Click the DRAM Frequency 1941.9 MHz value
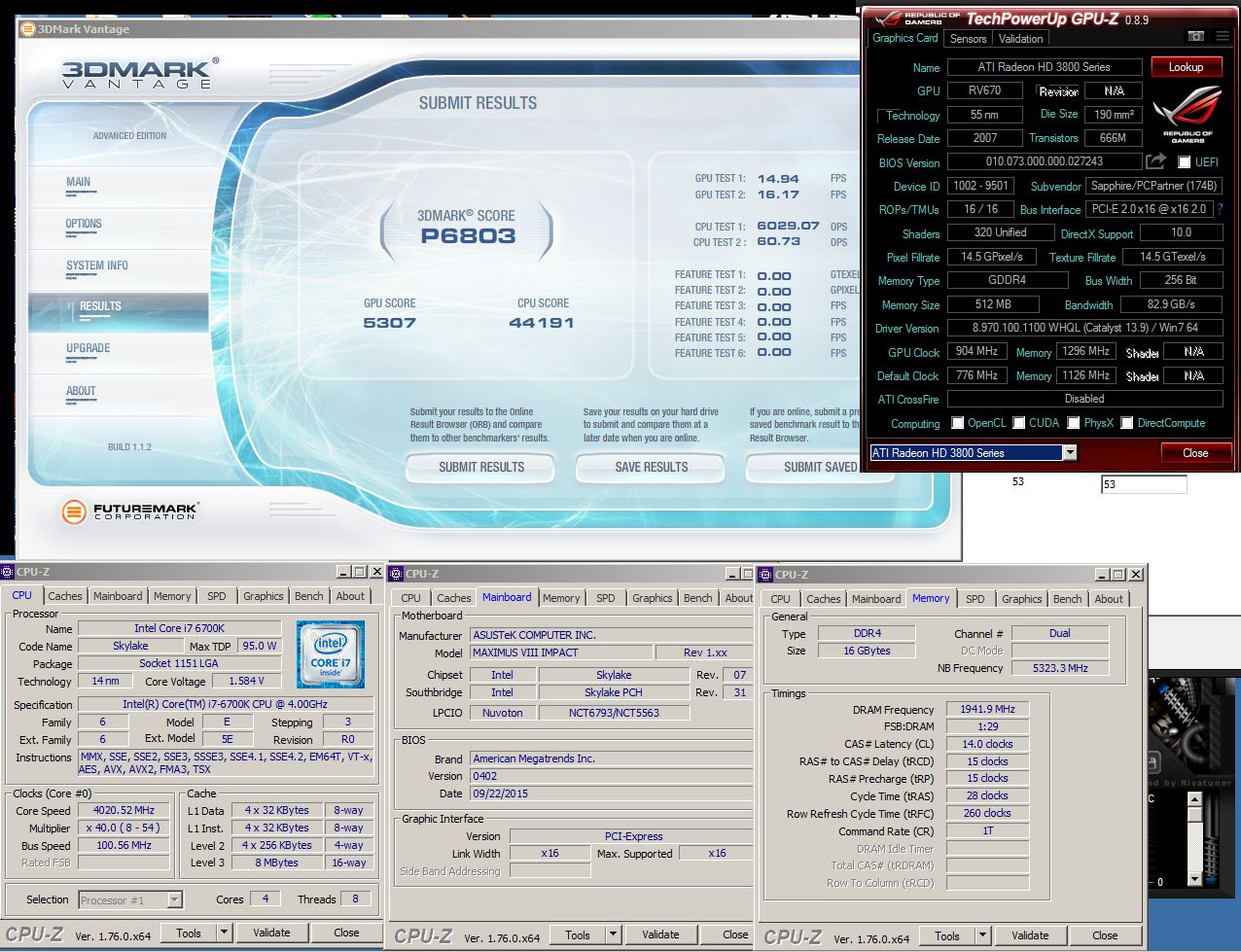This screenshot has height=952, width=1241. 987,709
